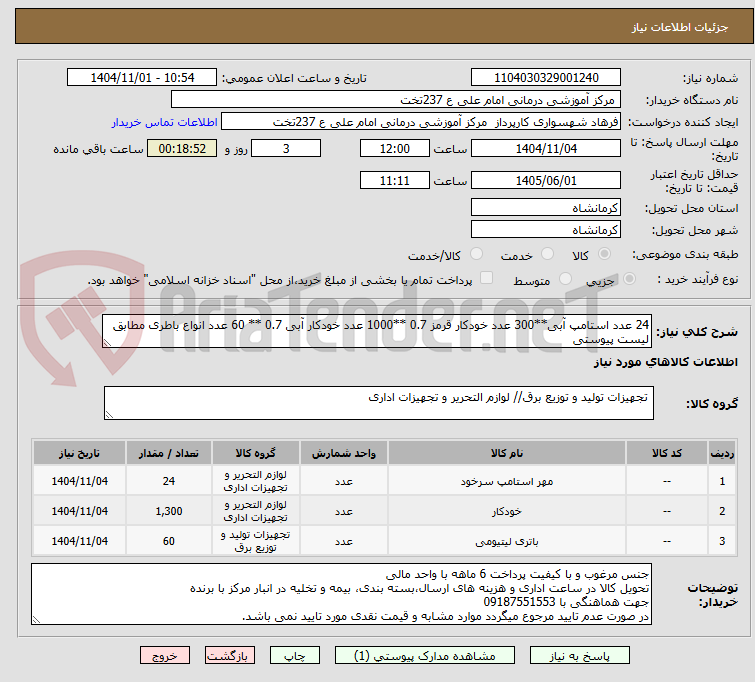This screenshot has height=682, width=755.
Task: Click the announcement date field 1404/11/01 - 10:54
Action: point(142,78)
